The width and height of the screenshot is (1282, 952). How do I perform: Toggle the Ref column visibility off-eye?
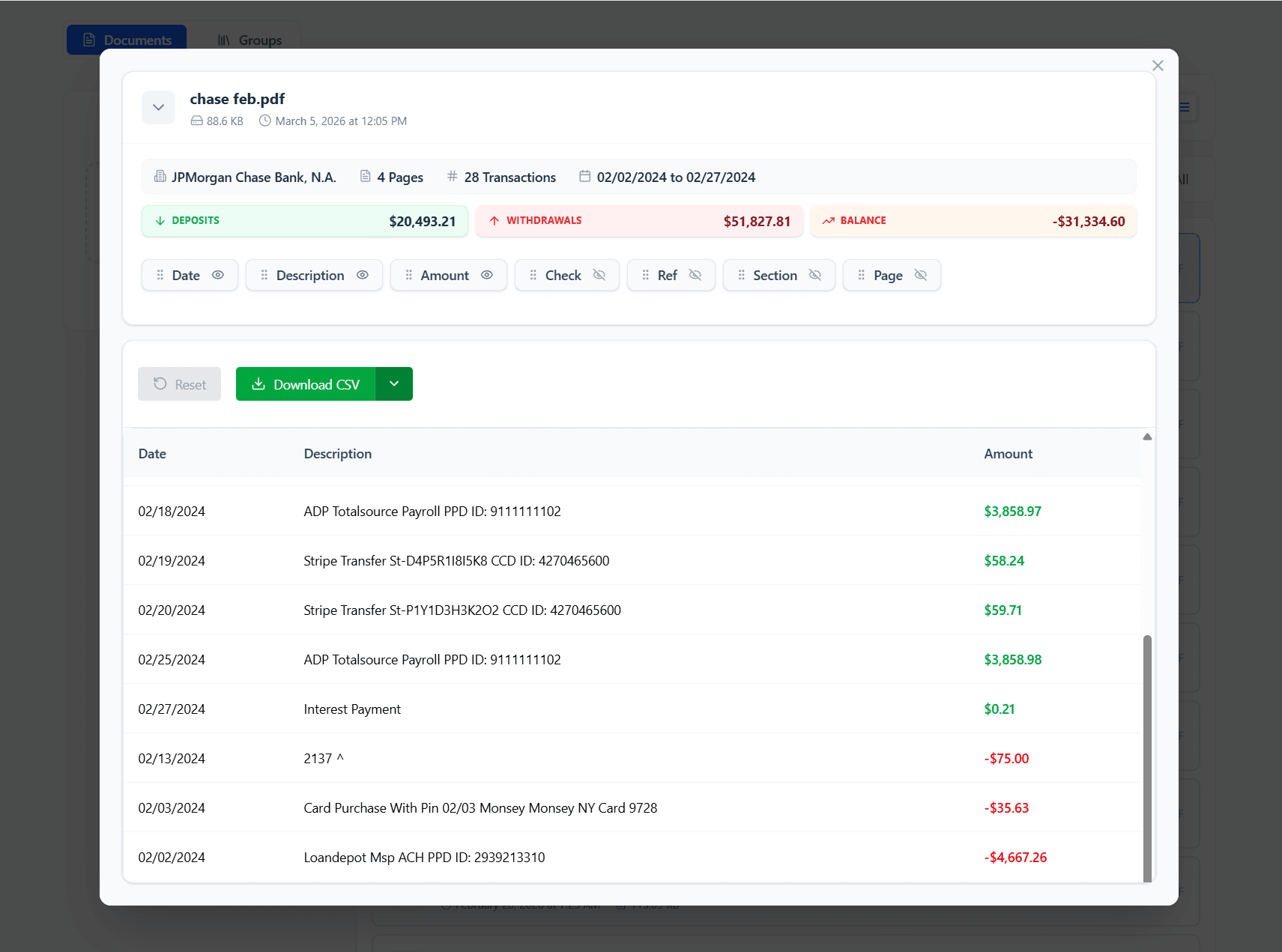(x=695, y=275)
